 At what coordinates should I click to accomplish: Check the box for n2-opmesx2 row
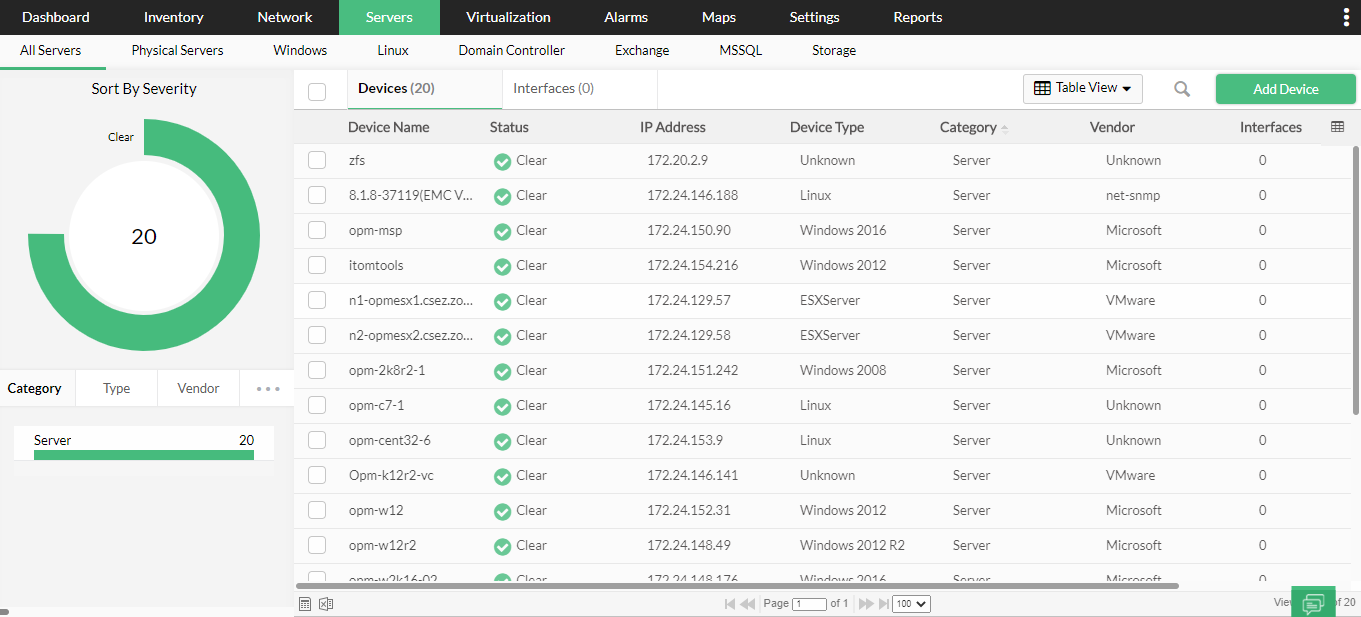(317, 335)
